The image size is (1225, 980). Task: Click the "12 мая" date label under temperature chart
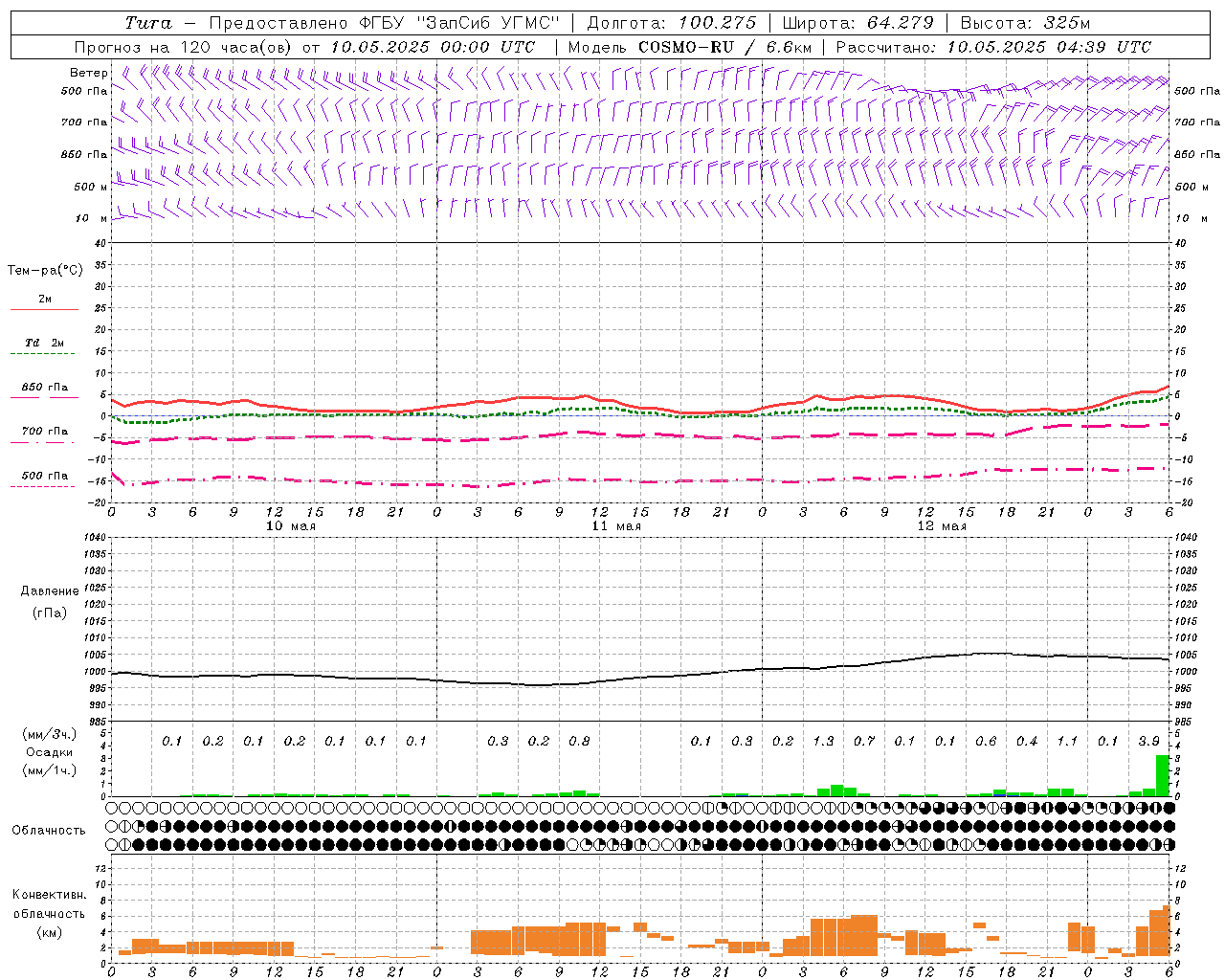[x=942, y=526]
